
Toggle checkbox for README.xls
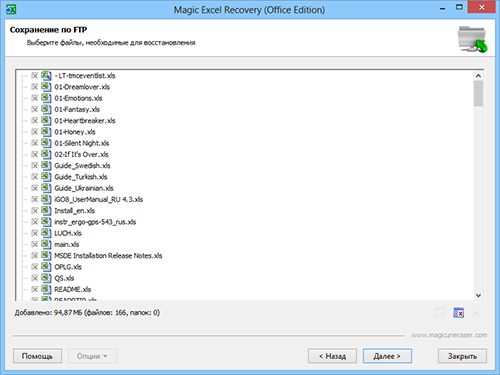[34, 289]
